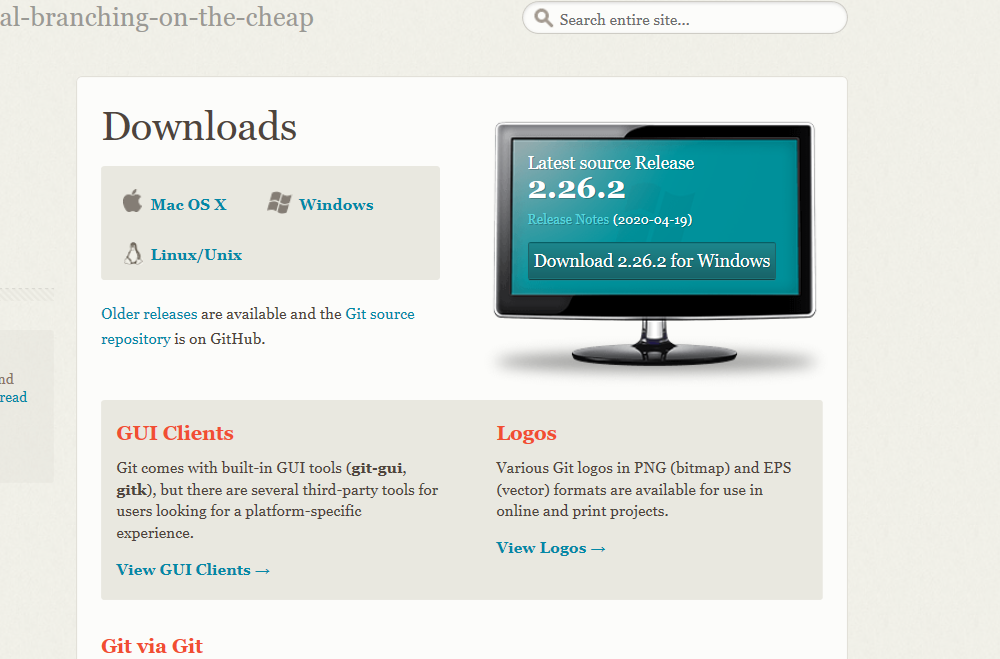
Task: Follow the View GUI Clients link
Action: [193, 570]
